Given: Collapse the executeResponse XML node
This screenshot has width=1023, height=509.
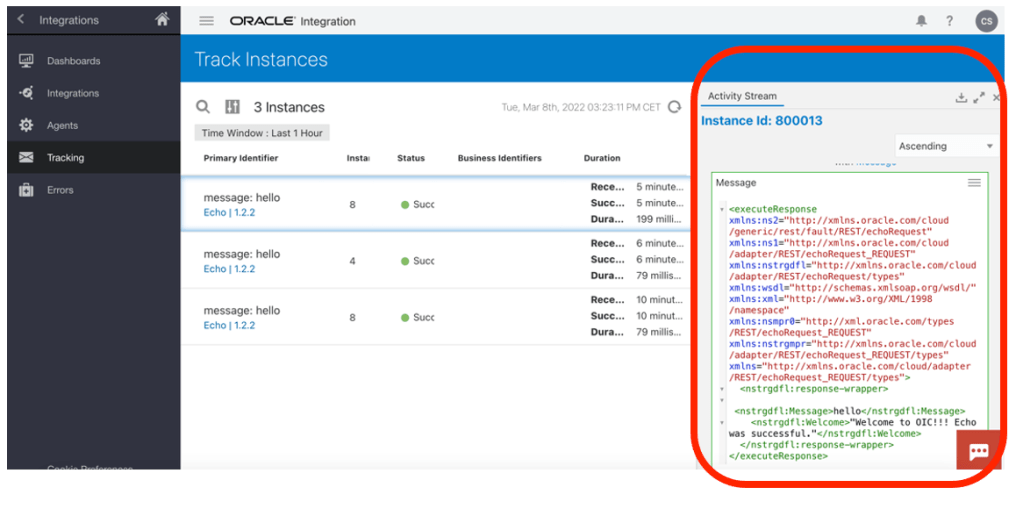Looking at the screenshot, I should pyautogui.click(x=722, y=210).
